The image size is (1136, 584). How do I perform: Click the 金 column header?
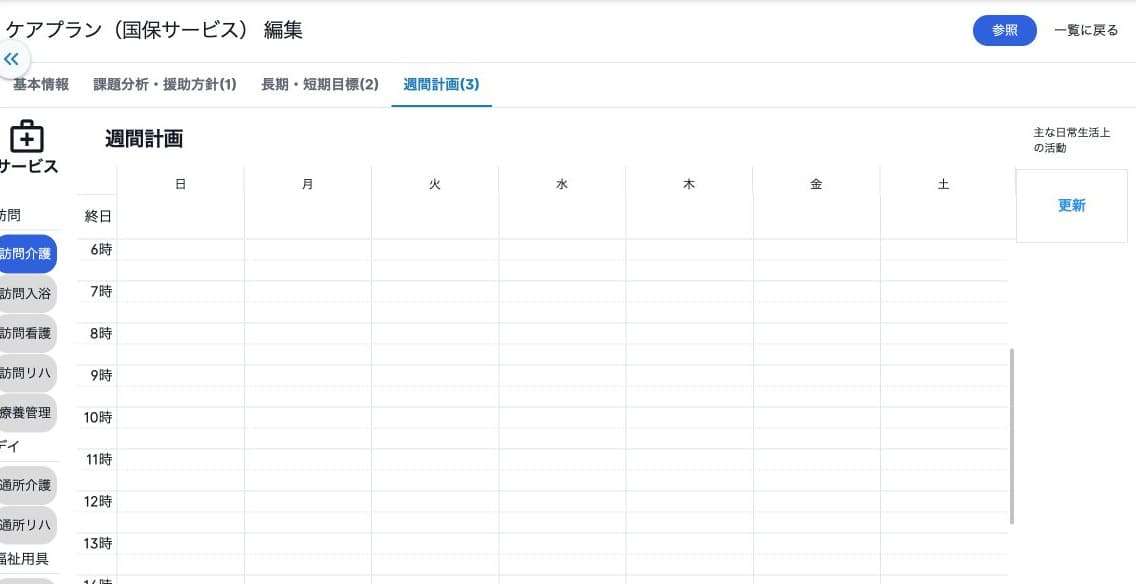[x=816, y=185]
